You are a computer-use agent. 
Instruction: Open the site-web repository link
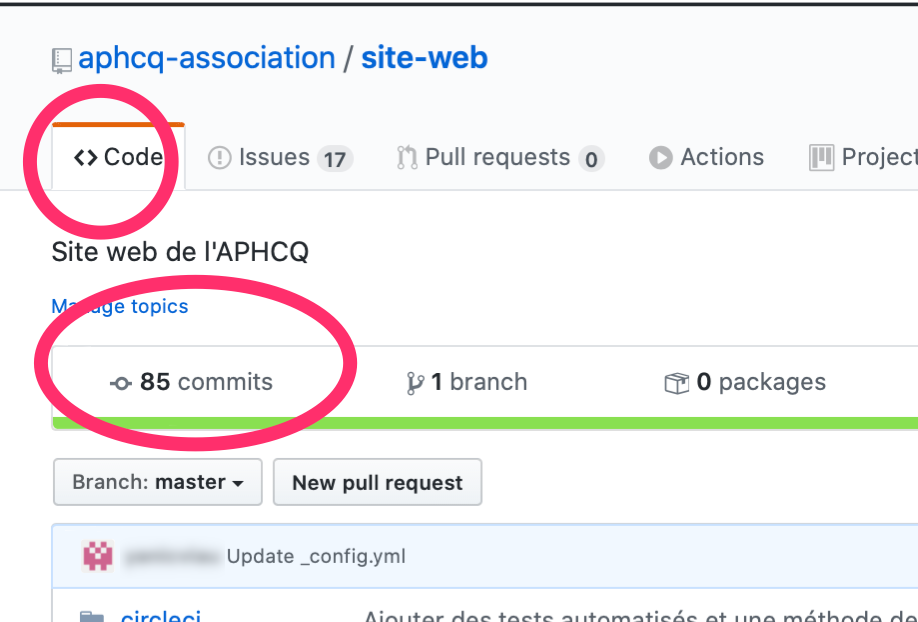click(424, 58)
